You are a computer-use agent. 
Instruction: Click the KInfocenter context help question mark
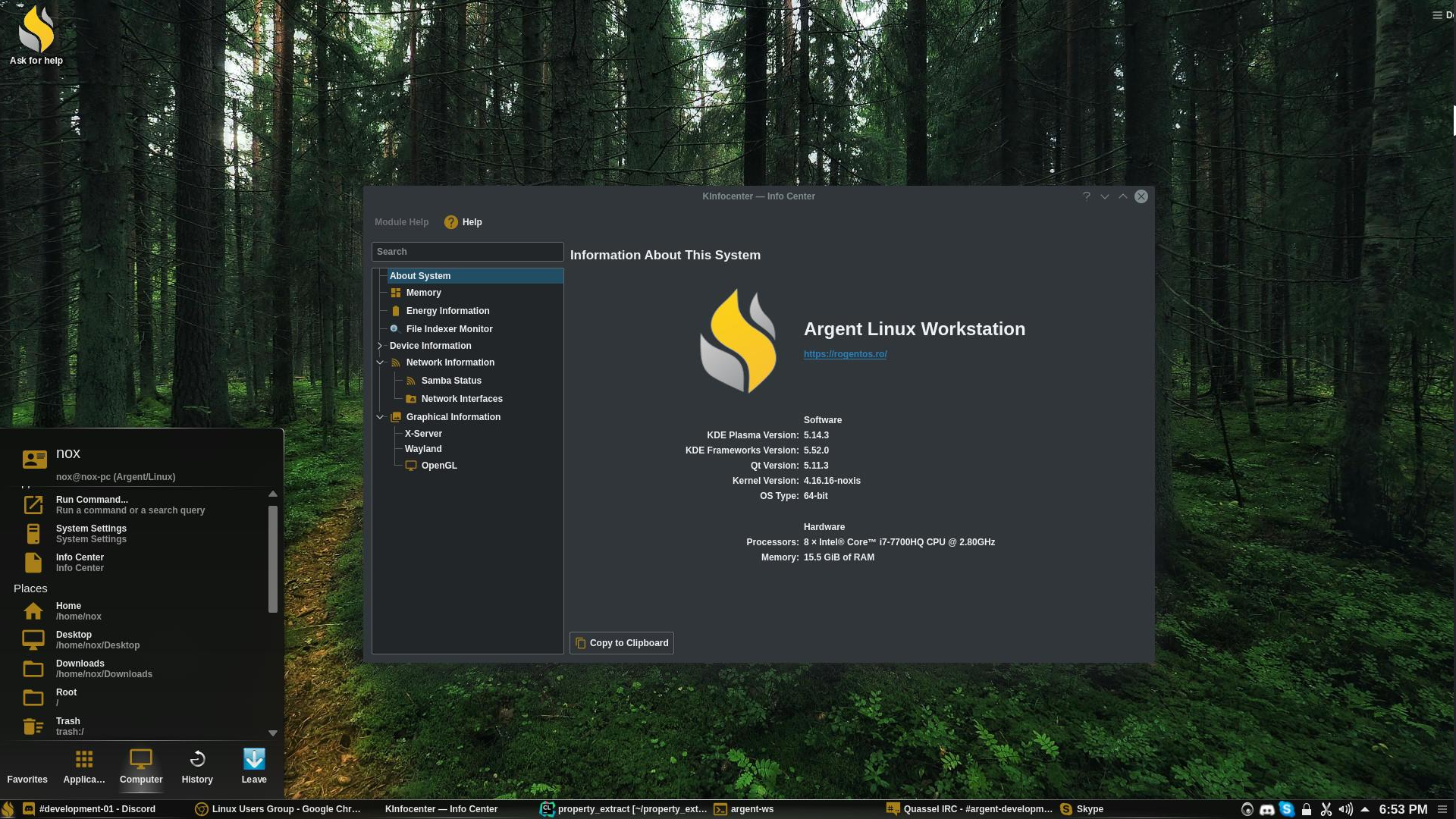[1086, 196]
